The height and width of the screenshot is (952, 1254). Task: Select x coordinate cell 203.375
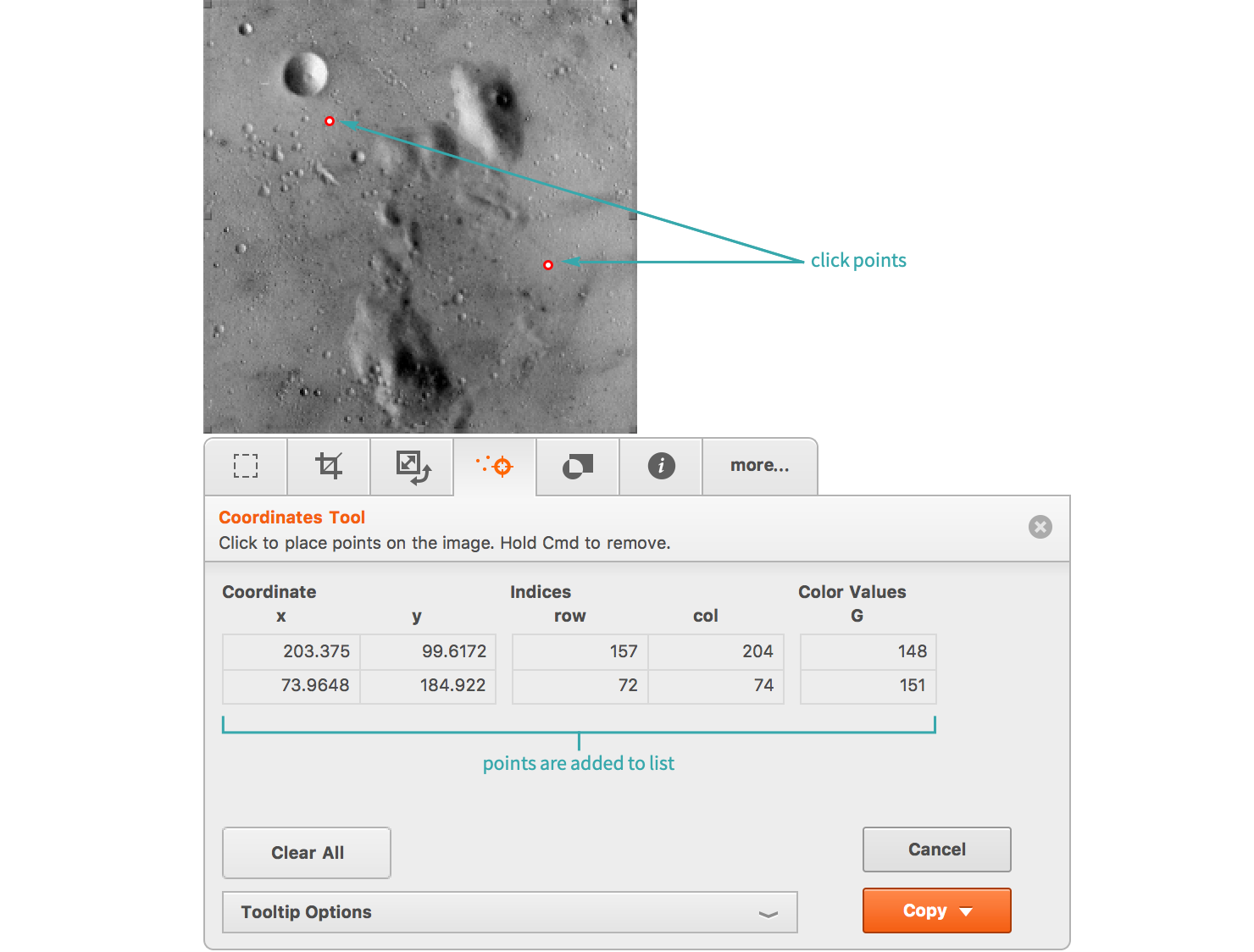[x=291, y=651]
